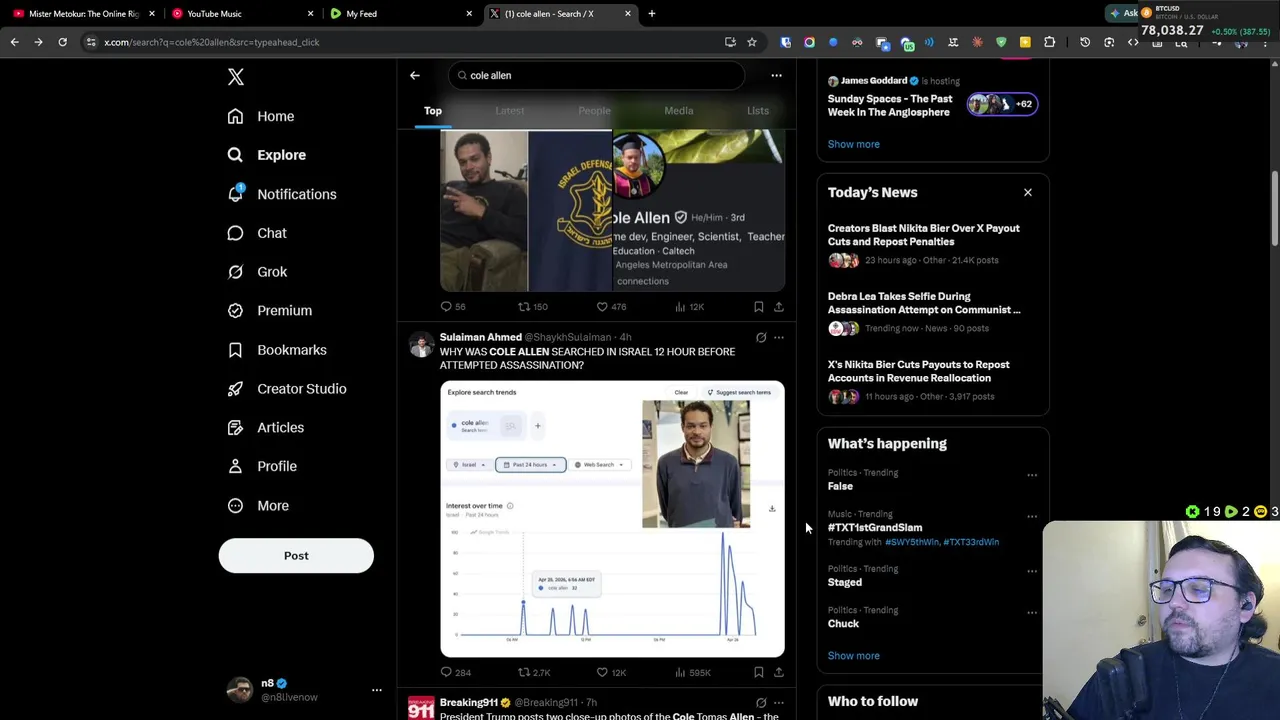Open the search trends chart image
The height and width of the screenshot is (720, 1280).
click(x=612, y=519)
